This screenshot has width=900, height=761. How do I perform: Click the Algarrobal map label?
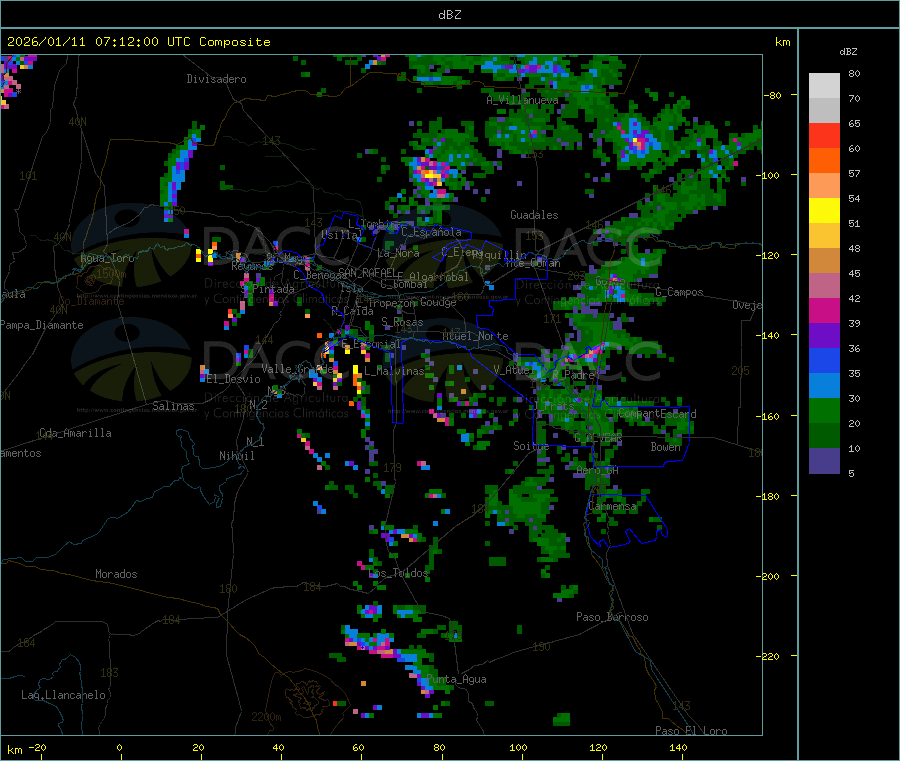[439, 277]
